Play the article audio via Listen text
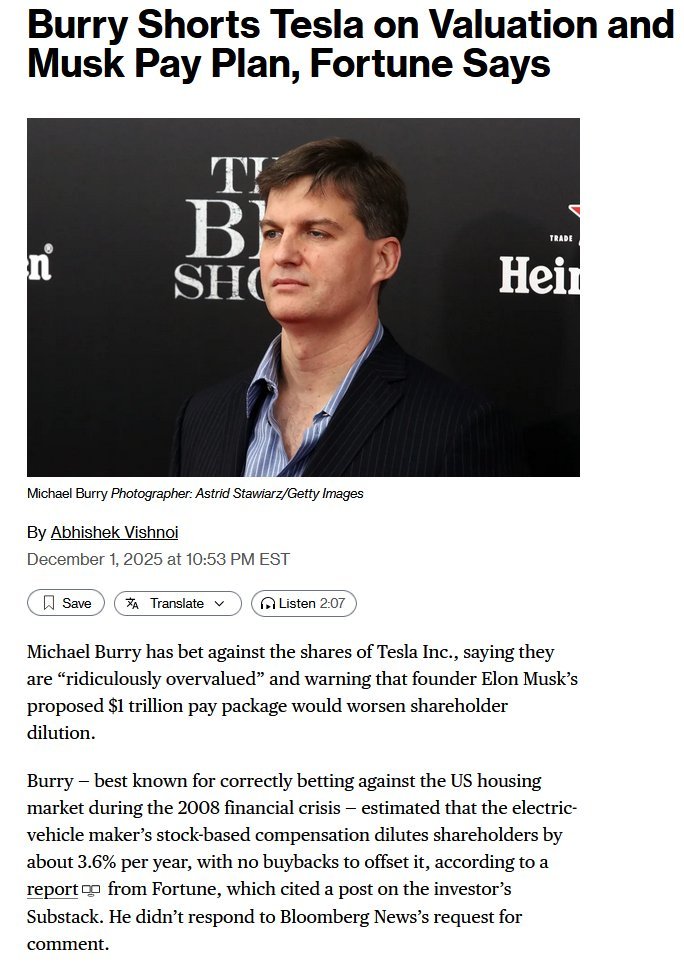 point(297,603)
